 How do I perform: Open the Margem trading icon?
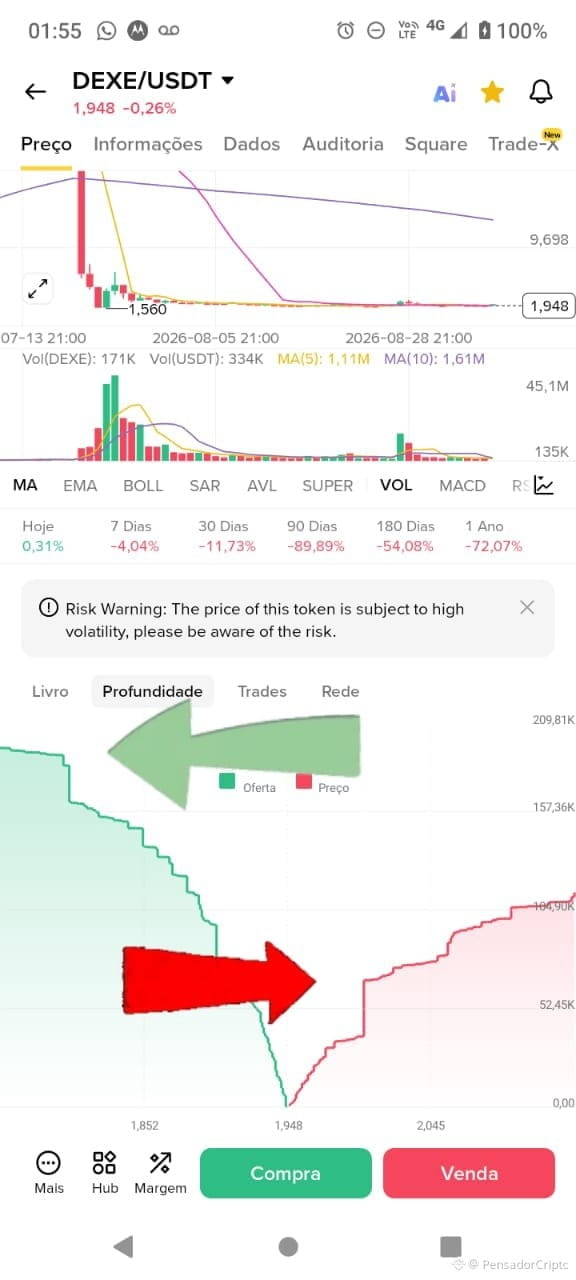click(160, 1163)
